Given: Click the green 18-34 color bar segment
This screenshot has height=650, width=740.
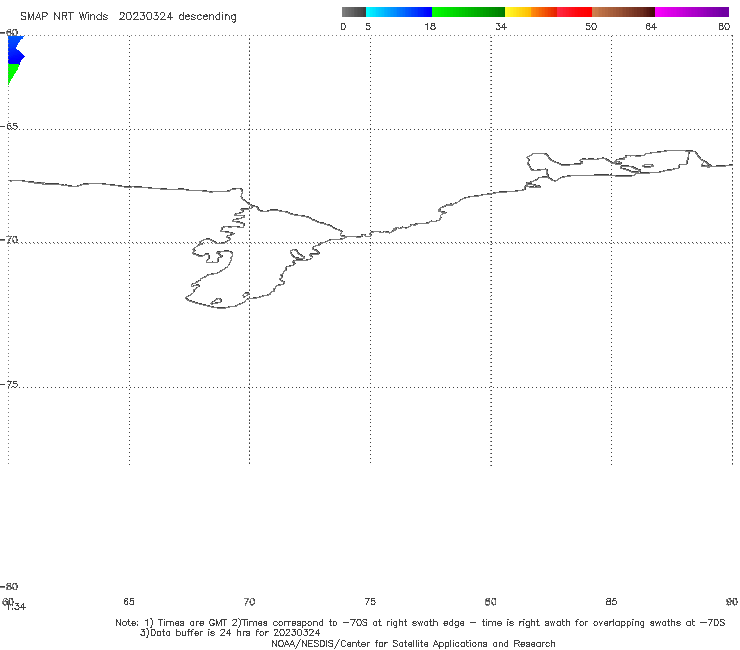Looking at the screenshot, I should tap(468, 12).
